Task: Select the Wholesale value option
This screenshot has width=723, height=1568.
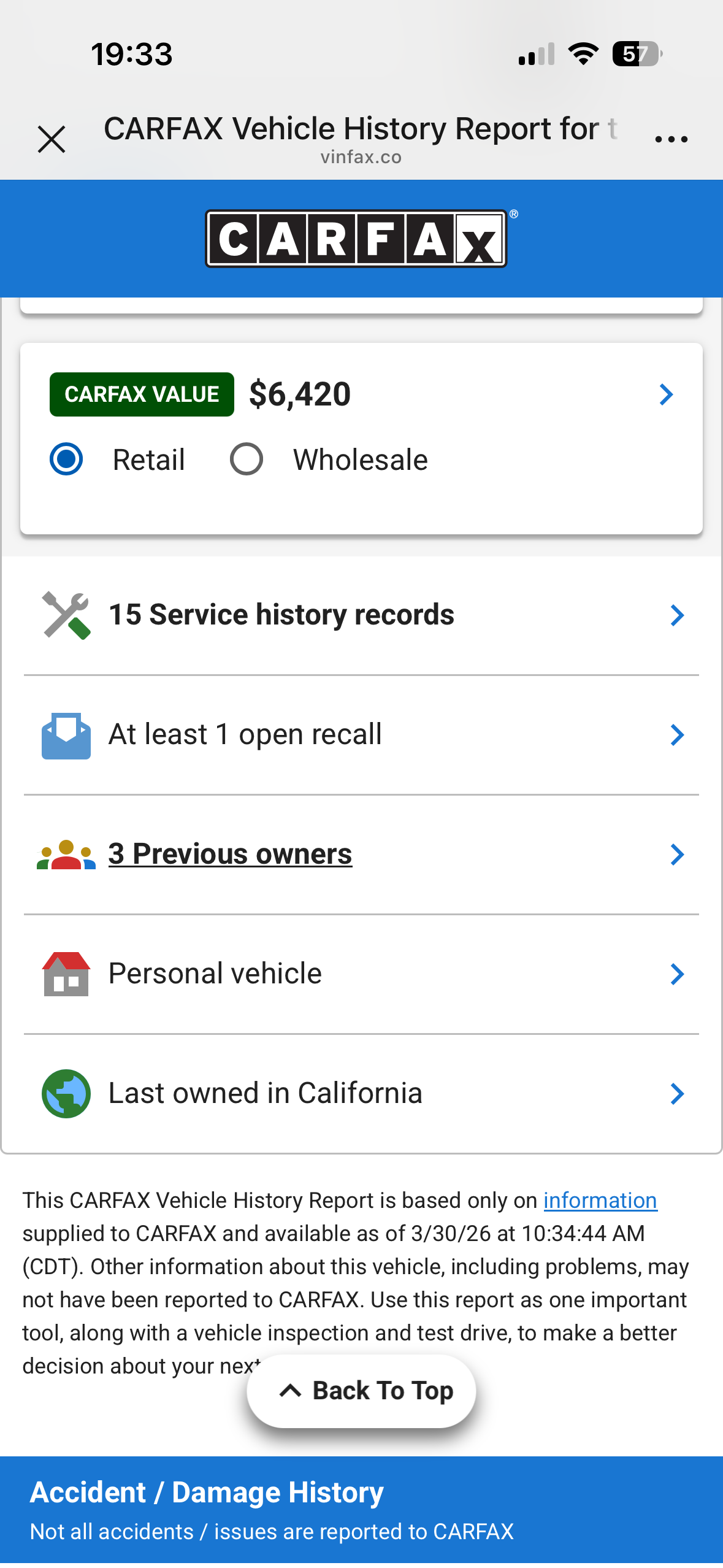Action: pyautogui.click(x=247, y=459)
